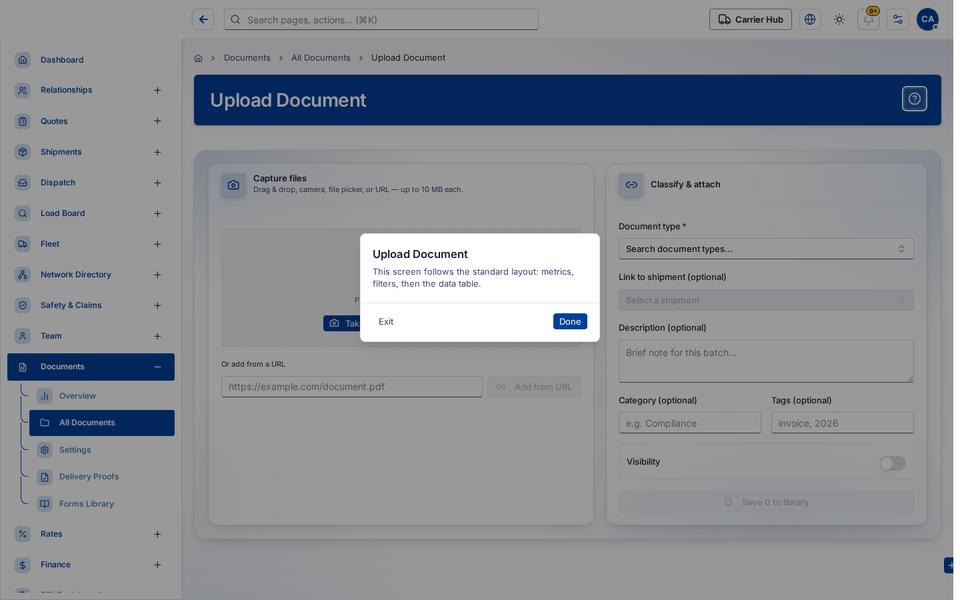
Task: Click the Load Board search icon
Action: pos(23,214)
